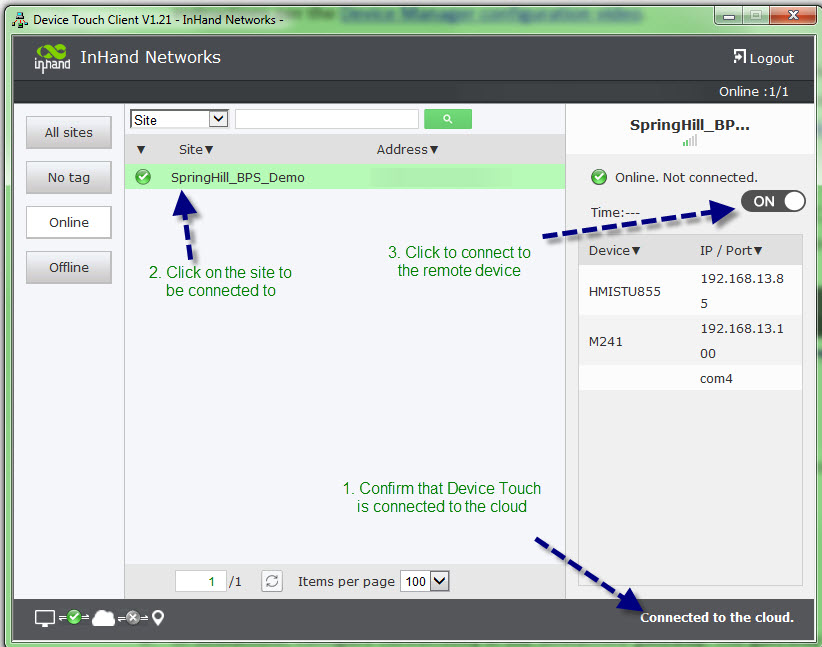This screenshot has height=647, width=822.
Task: Sort by the Site column header
Action: tap(196, 149)
